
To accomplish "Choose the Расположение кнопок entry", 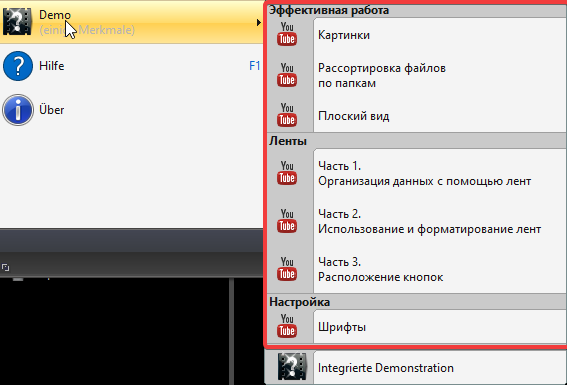I will pyautogui.click(x=380, y=277).
